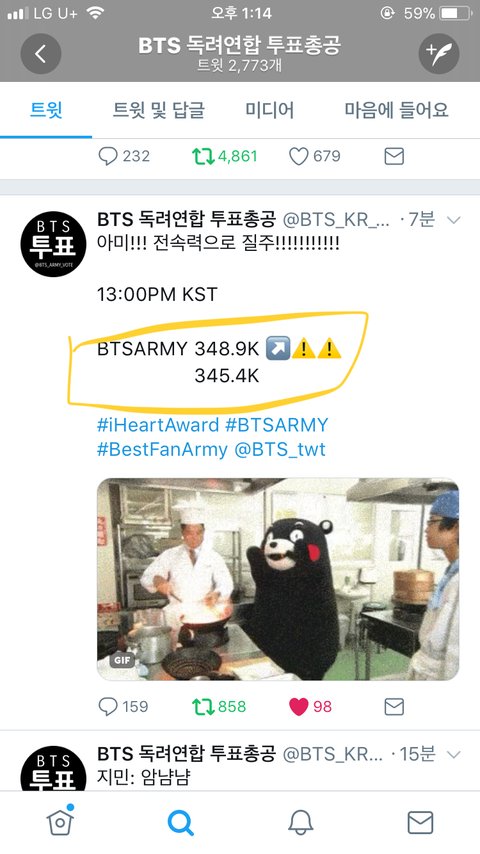Screen dimensions: 480x854
Task: Undo retweet on tweet with 4,861 retweets
Action: click(203, 156)
